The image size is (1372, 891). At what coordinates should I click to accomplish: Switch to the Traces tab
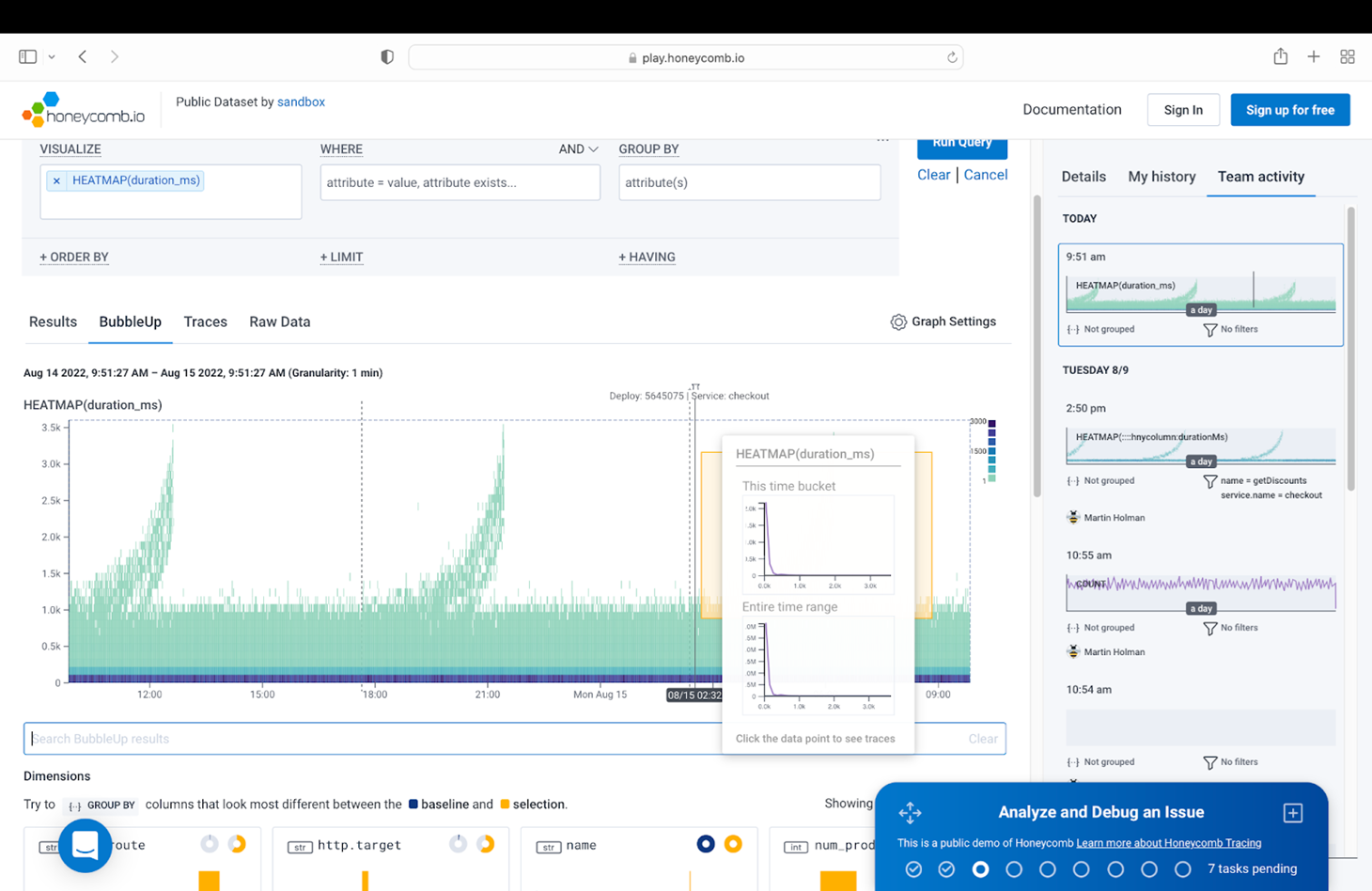205,321
